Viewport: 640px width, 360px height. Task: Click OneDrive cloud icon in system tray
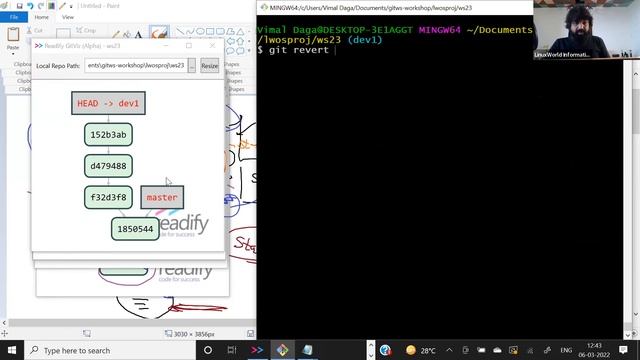pos(497,350)
